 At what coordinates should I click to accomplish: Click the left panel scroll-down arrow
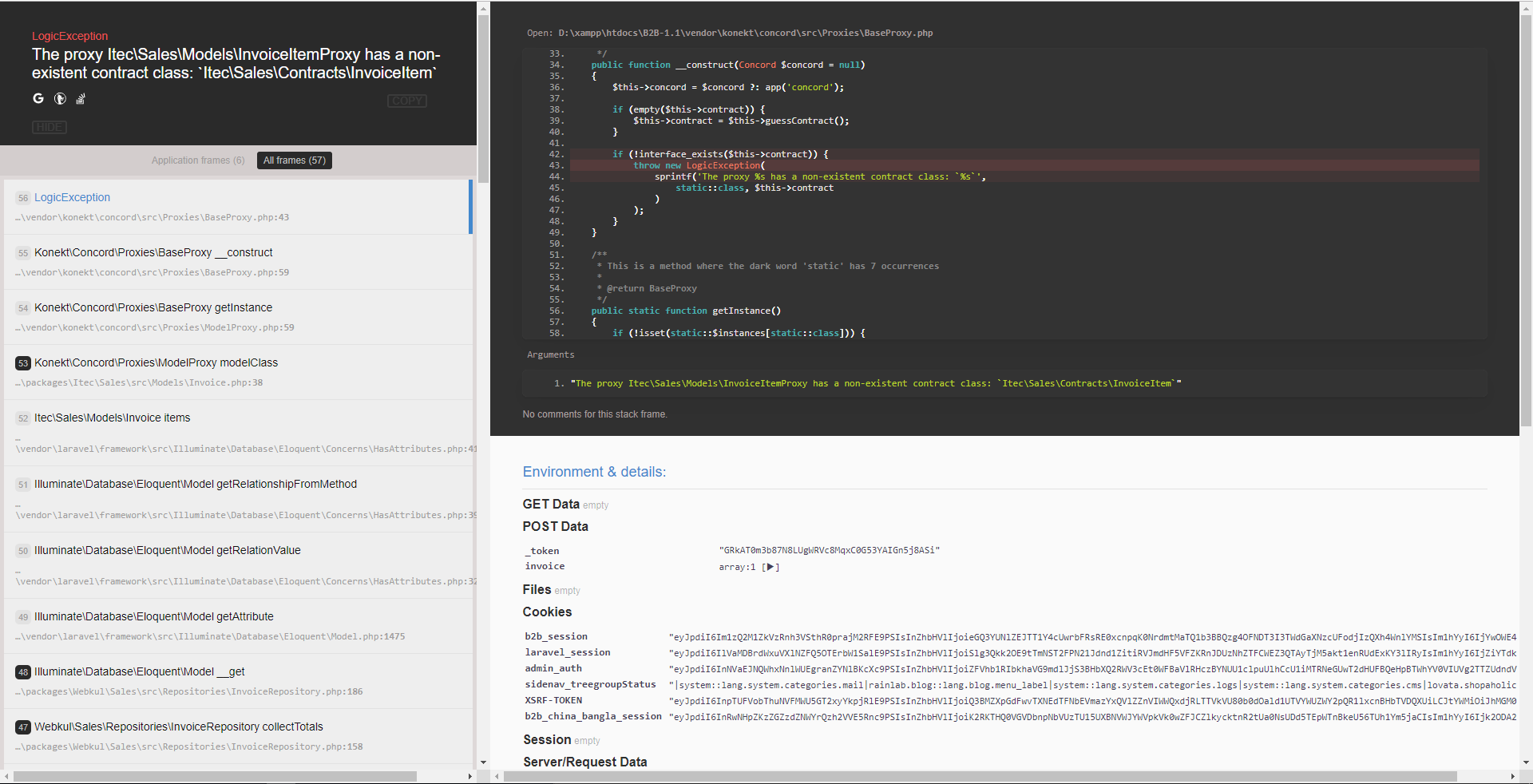click(x=483, y=763)
